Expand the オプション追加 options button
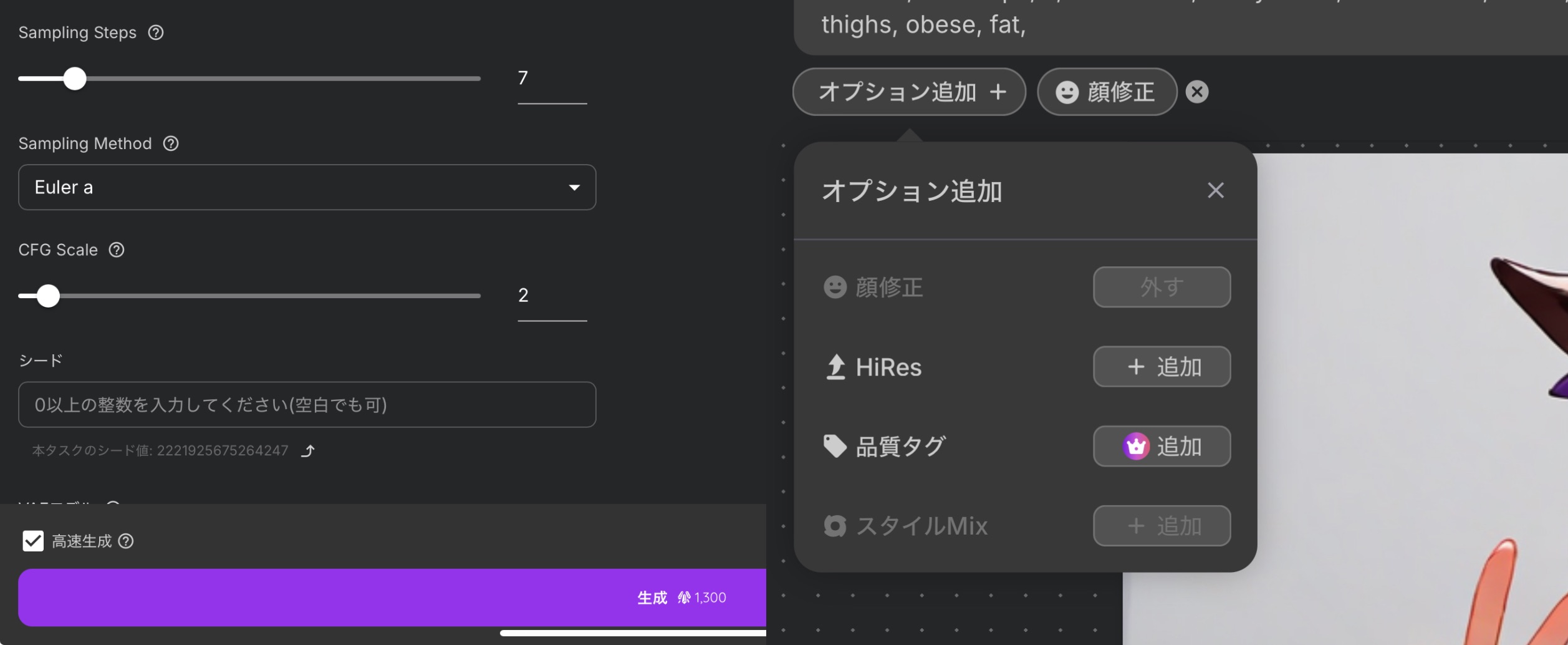 tap(909, 92)
